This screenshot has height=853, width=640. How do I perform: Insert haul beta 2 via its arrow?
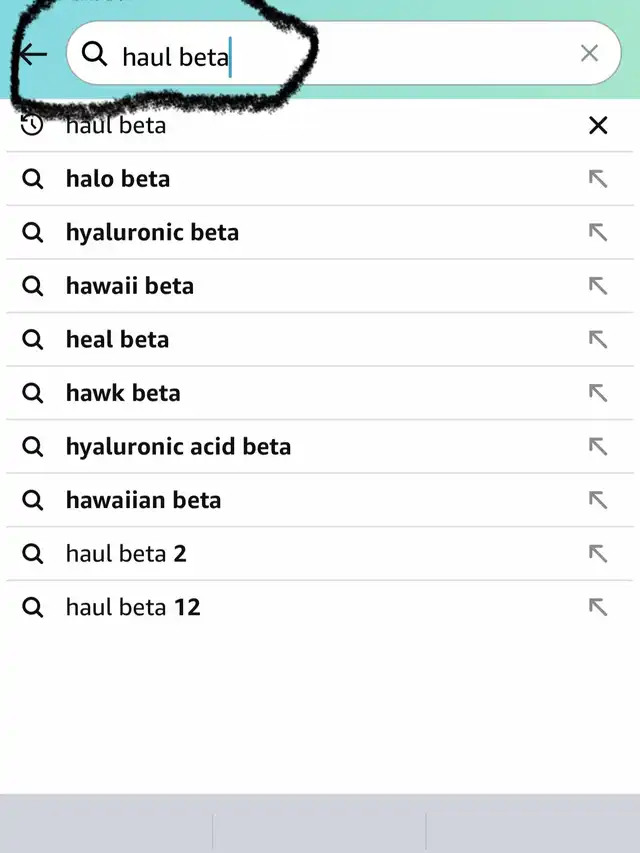click(598, 554)
